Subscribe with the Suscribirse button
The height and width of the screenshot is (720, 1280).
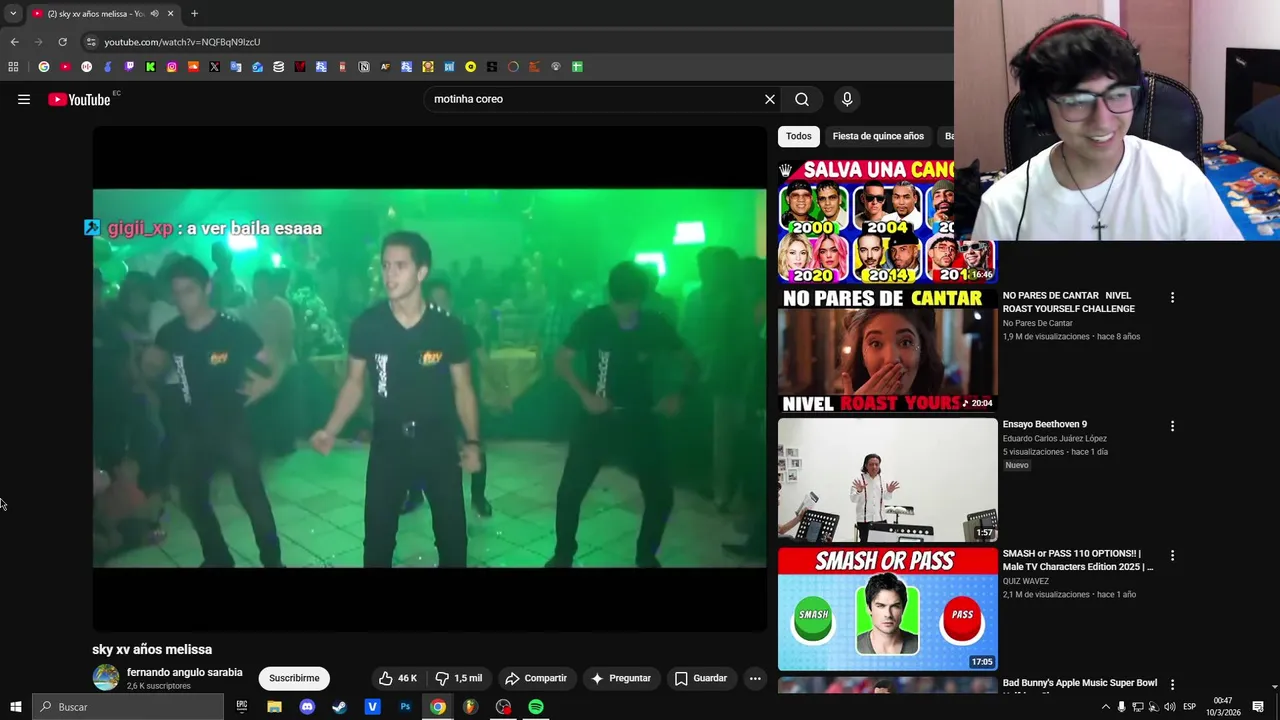(x=294, y=678)
